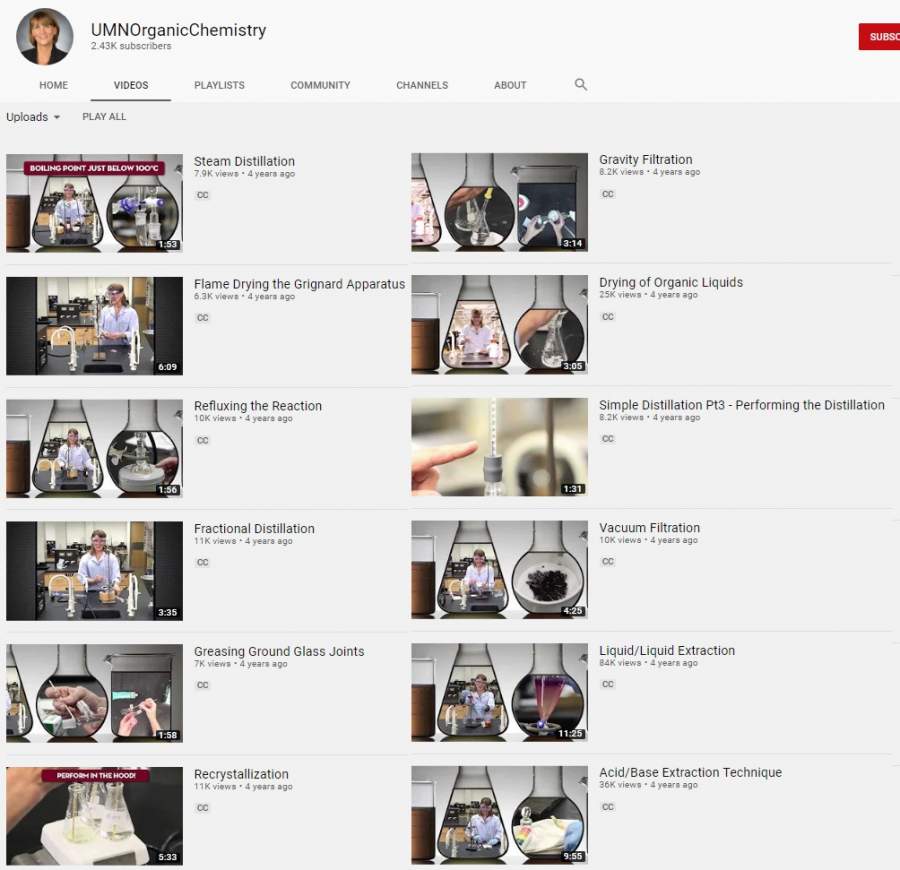Go to the Community tab
Viewport: 900px width, 870px height.
point(320,86)
